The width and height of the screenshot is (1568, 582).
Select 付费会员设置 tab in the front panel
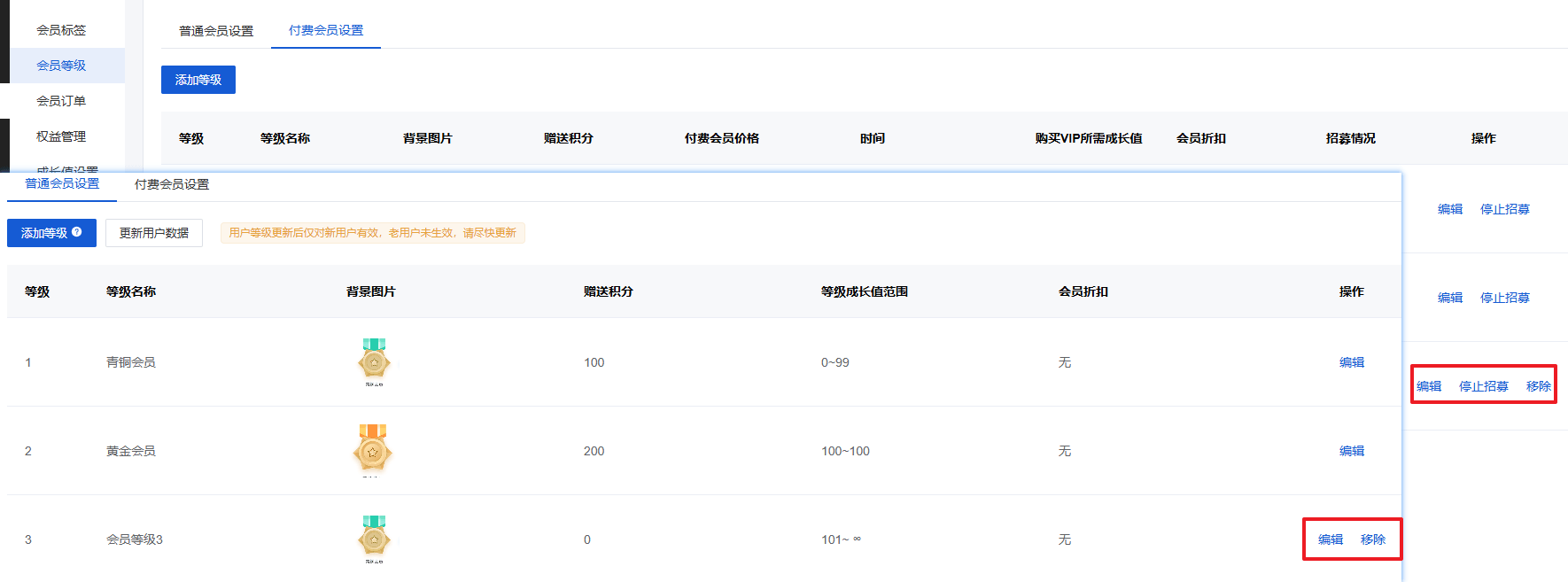tap(172, 184)
